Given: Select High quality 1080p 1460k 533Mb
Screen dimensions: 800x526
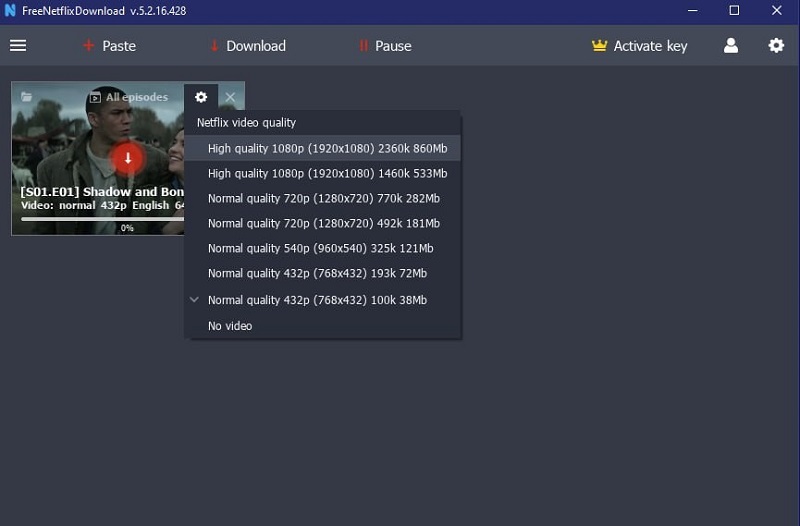Looking at the screenshot, I should tap(323, 173).
